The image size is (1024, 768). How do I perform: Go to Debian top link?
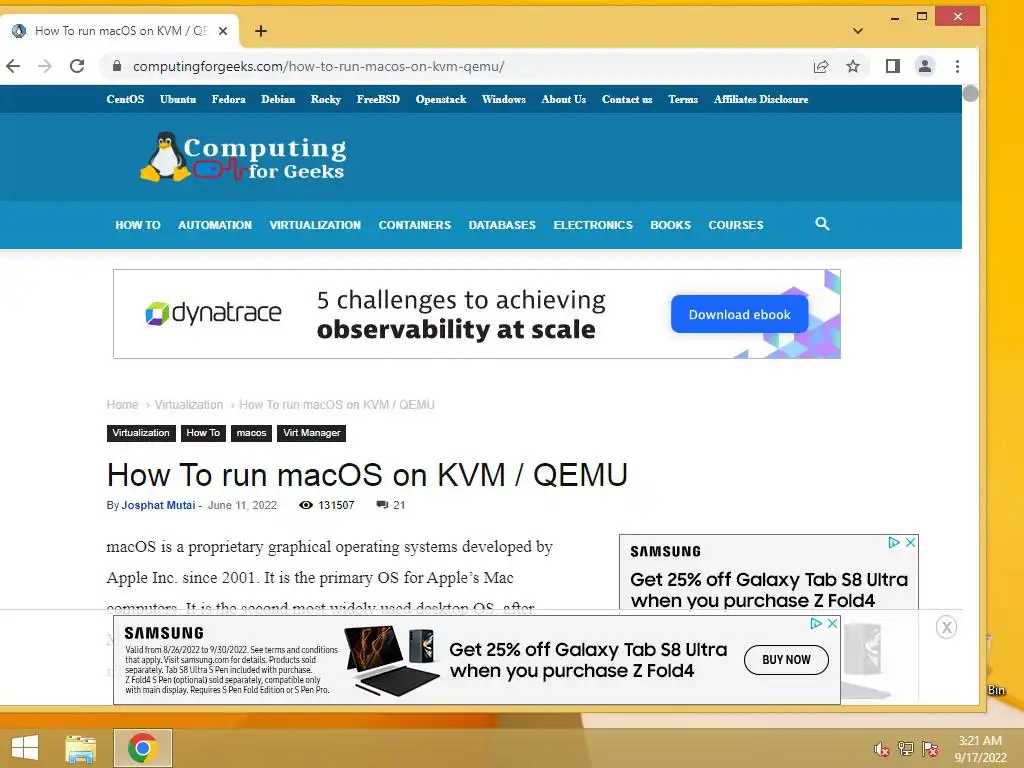click(278, 99)
